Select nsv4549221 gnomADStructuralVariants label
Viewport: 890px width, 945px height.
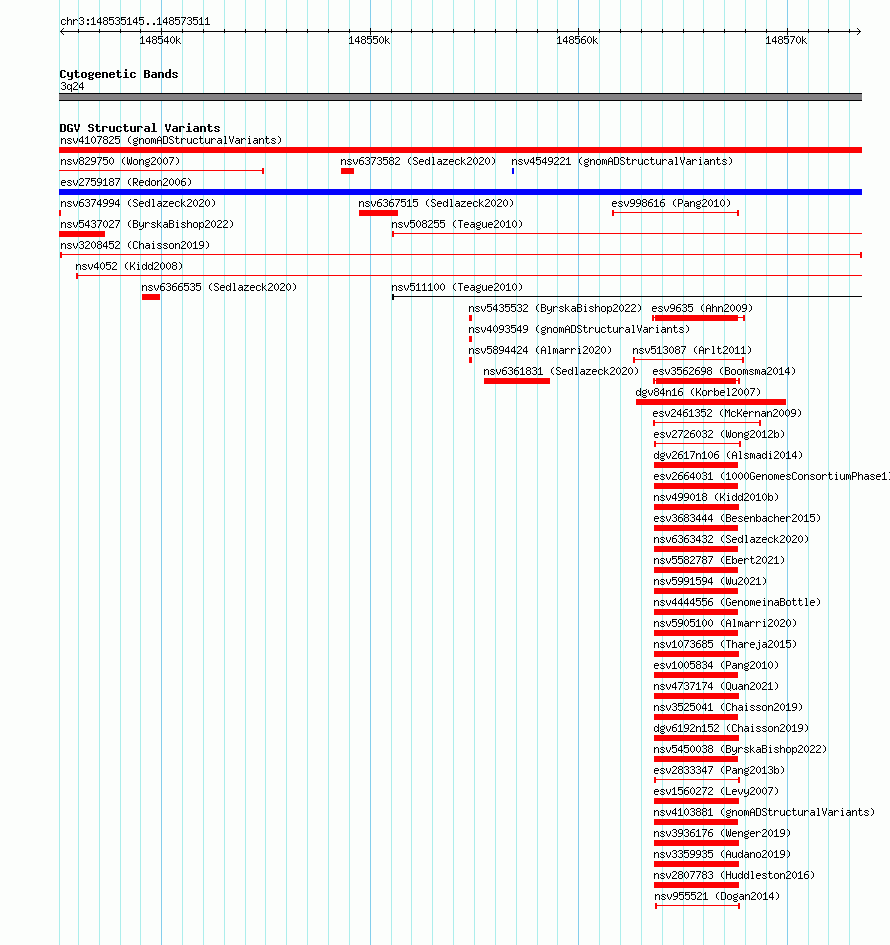[x=622, y=162]
